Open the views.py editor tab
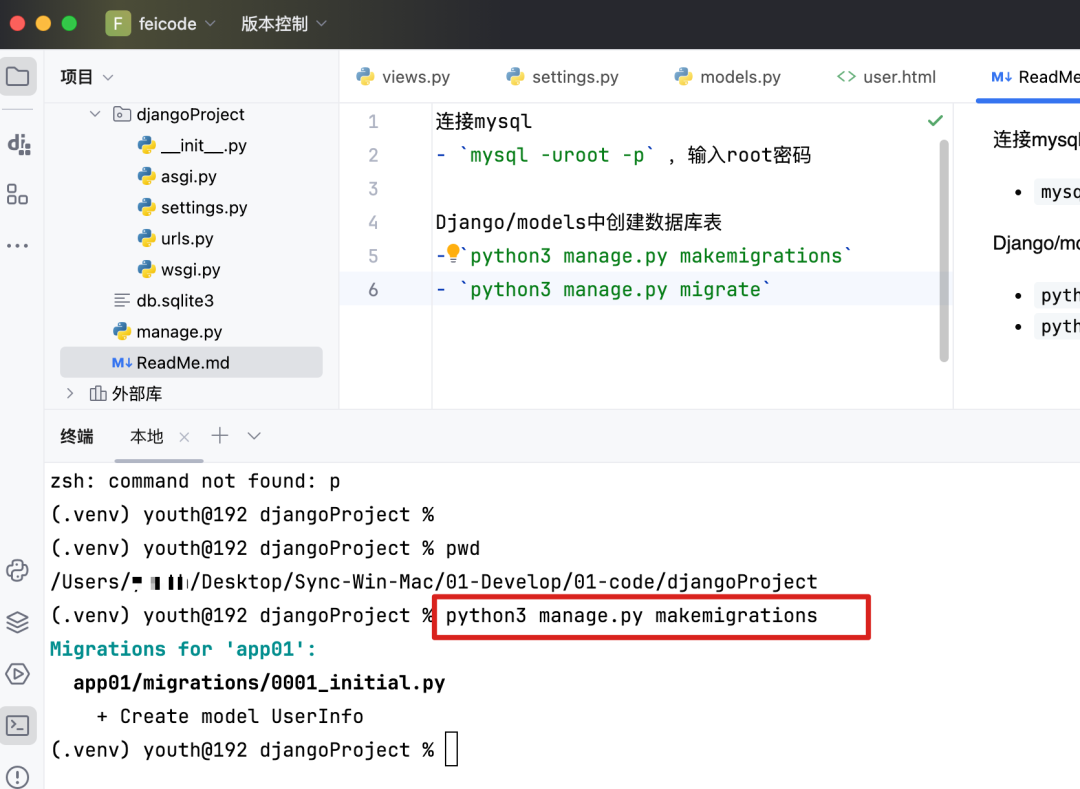Image resolution: width=1080 pixels, height=789 pixels. point(404,76)
